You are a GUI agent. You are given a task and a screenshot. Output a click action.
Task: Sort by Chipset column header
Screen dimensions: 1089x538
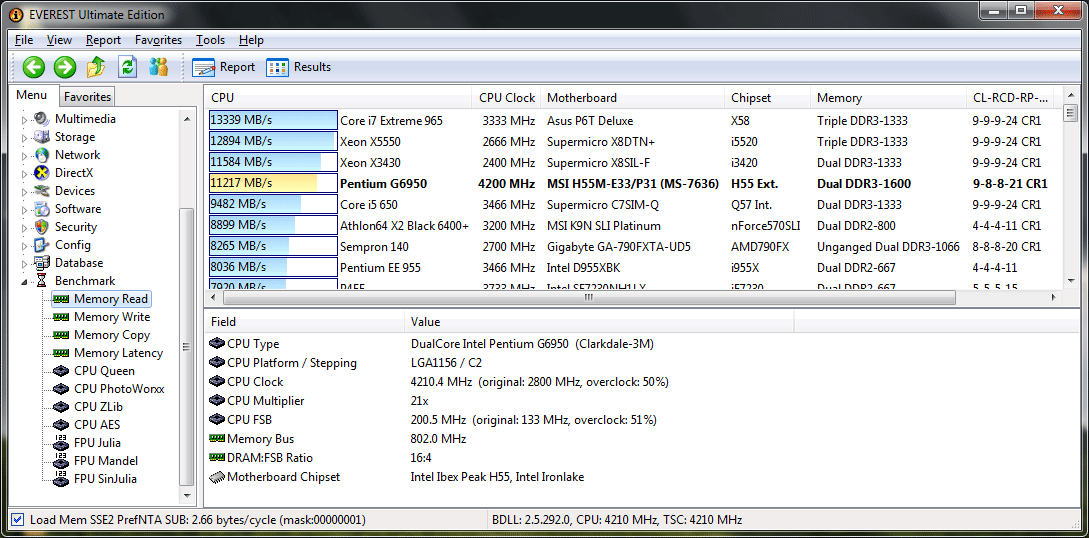click(767, 98)
